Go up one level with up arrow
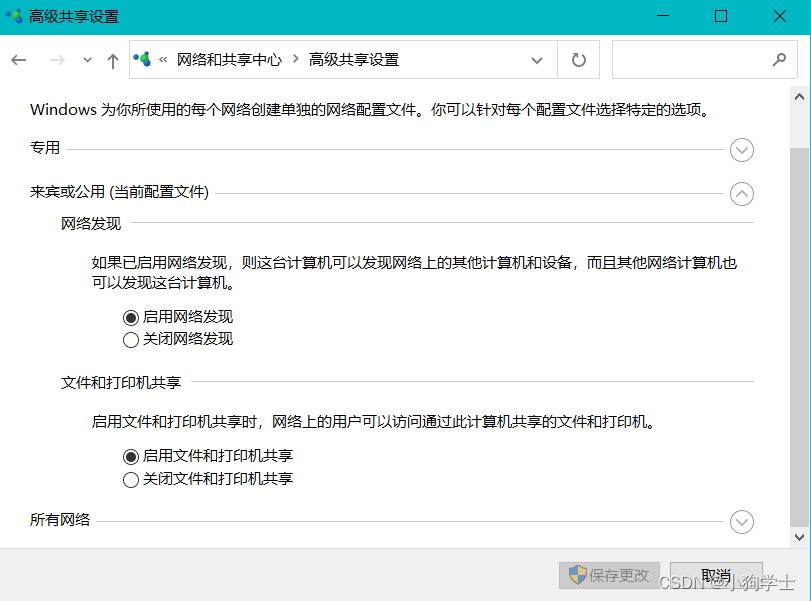 [113, 61]
